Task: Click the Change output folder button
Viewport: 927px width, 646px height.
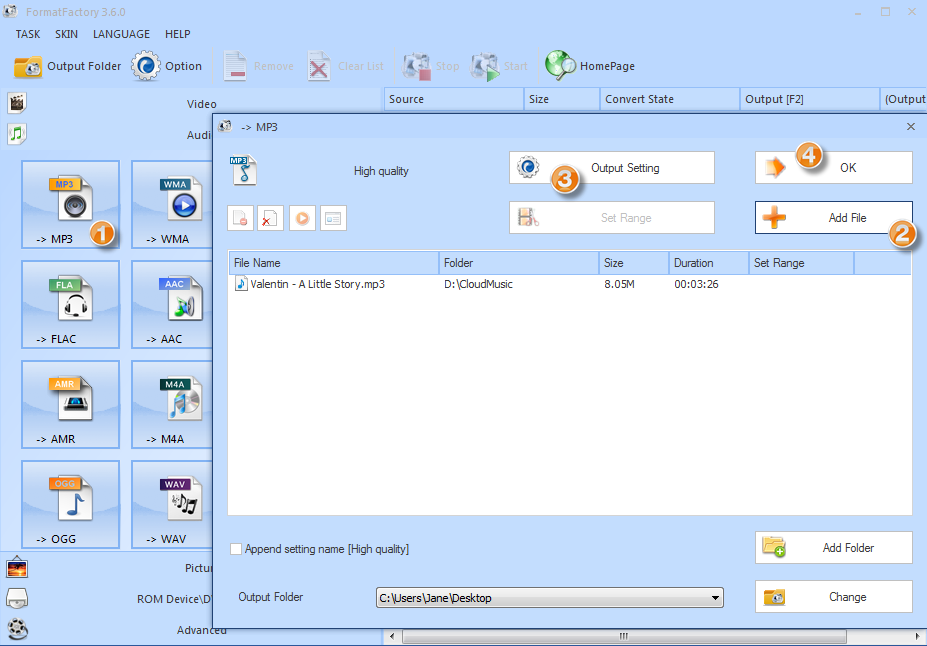Action: [833, 597]
